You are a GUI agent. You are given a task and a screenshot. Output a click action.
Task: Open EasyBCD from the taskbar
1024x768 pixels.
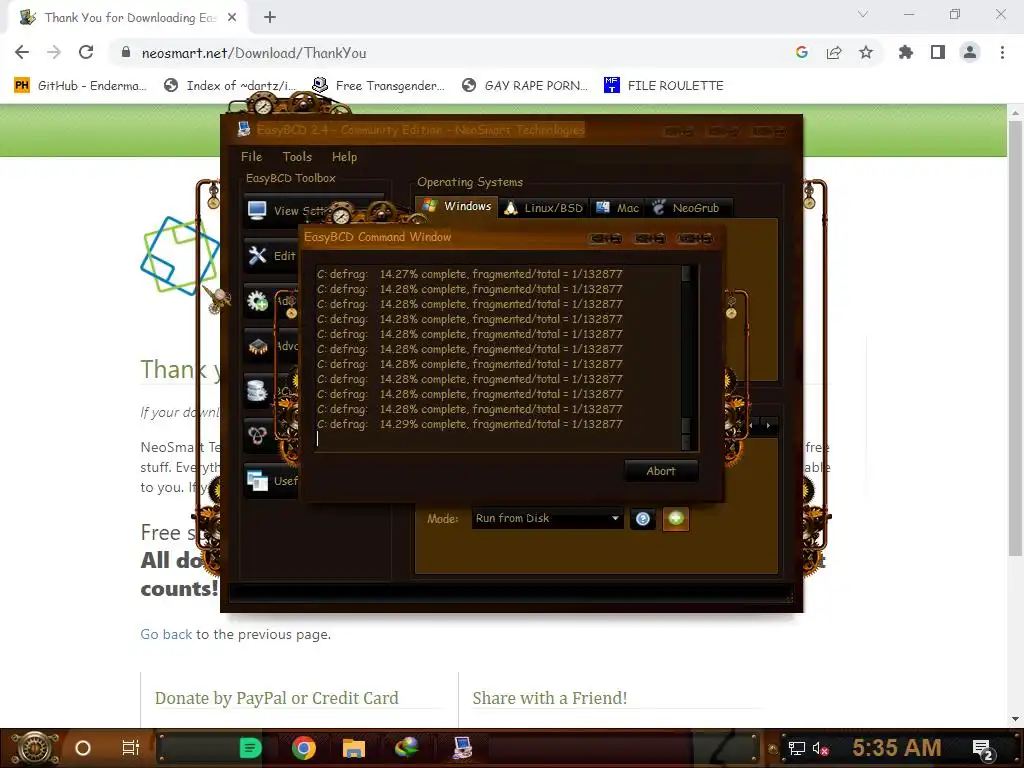pyautogui.click(x=462, y=748)
